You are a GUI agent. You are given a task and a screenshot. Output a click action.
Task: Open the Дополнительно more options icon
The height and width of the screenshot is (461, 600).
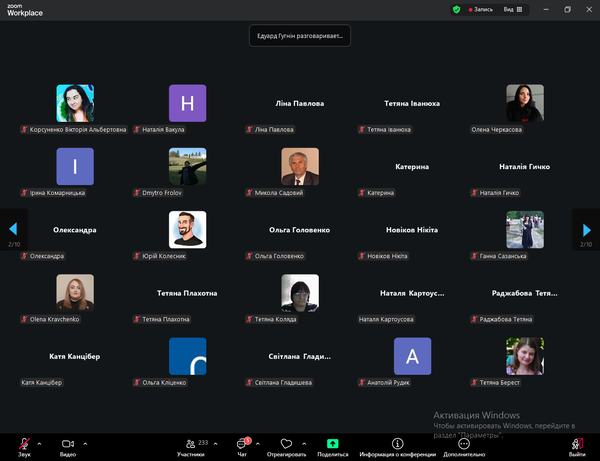click(x=464, y=443)
